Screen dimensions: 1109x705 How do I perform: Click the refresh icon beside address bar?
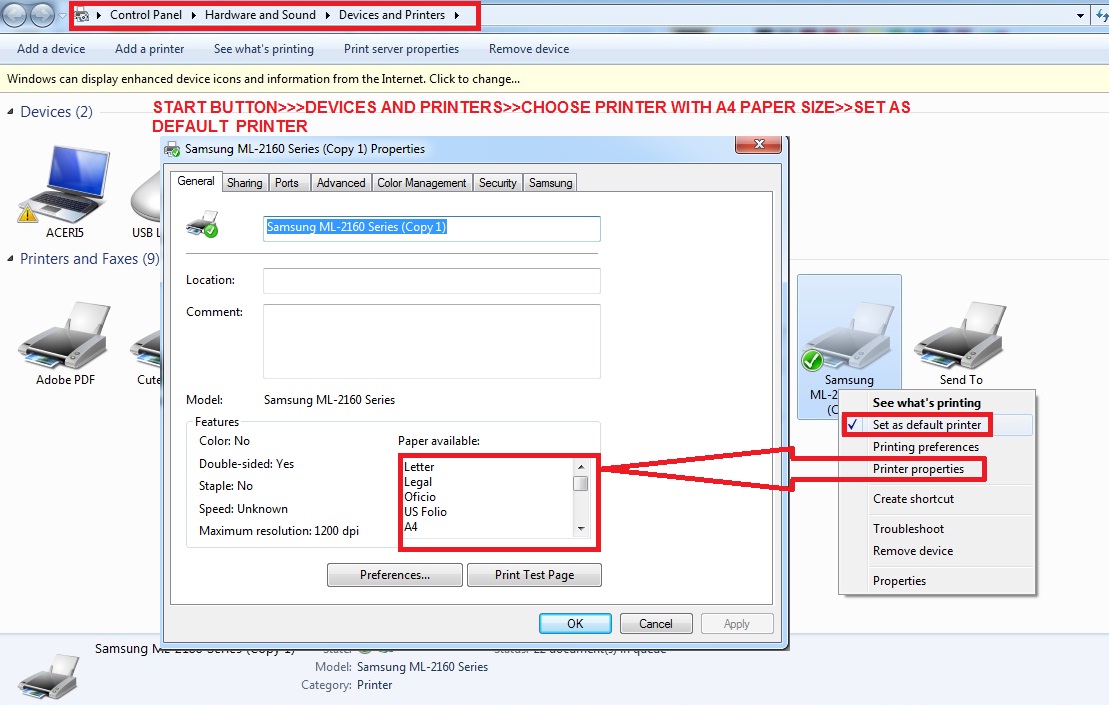pos(1100,16)
